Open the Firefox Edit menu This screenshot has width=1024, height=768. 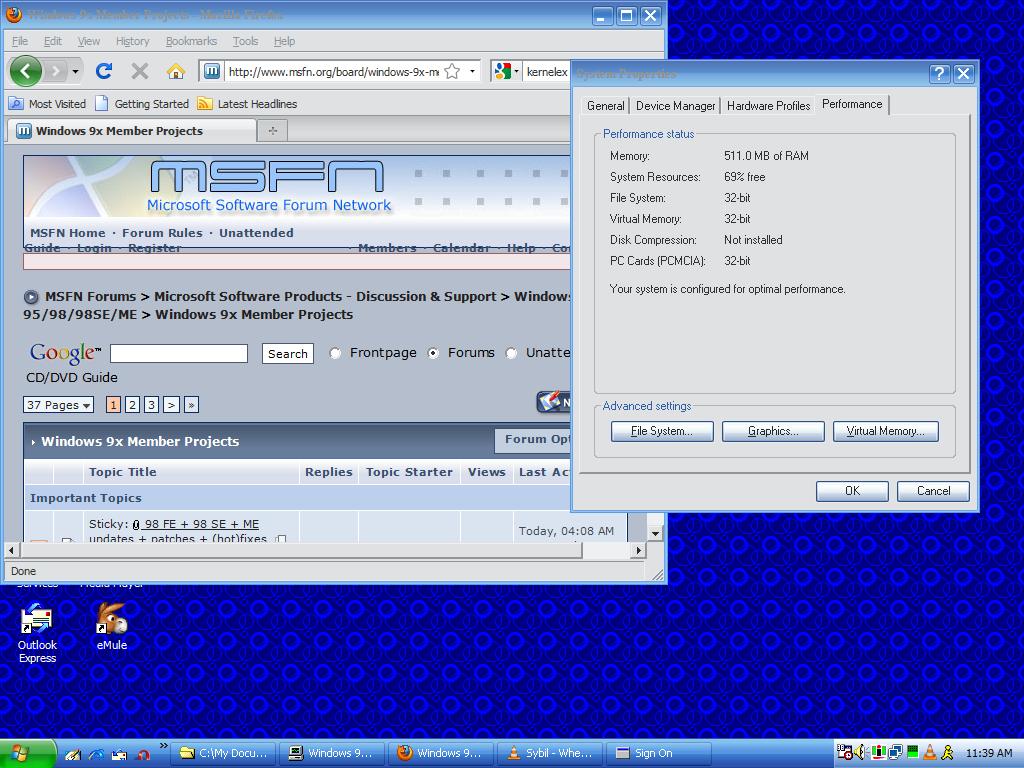[52, 41]
